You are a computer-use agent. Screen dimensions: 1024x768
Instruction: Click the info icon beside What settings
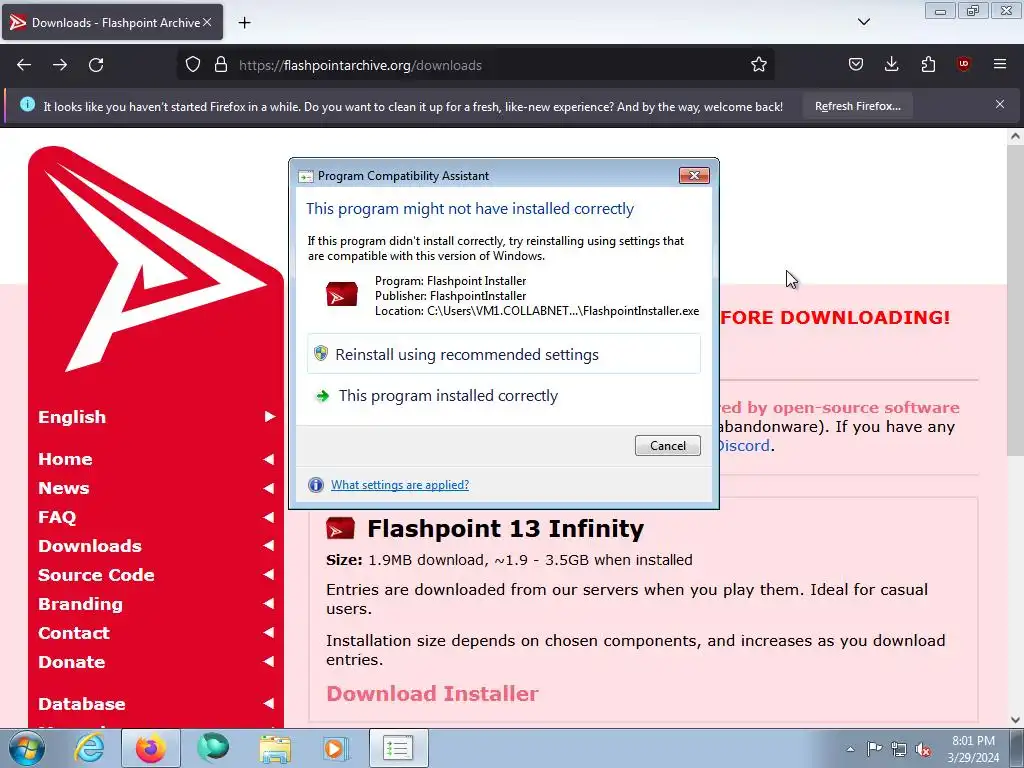(316, 485)
